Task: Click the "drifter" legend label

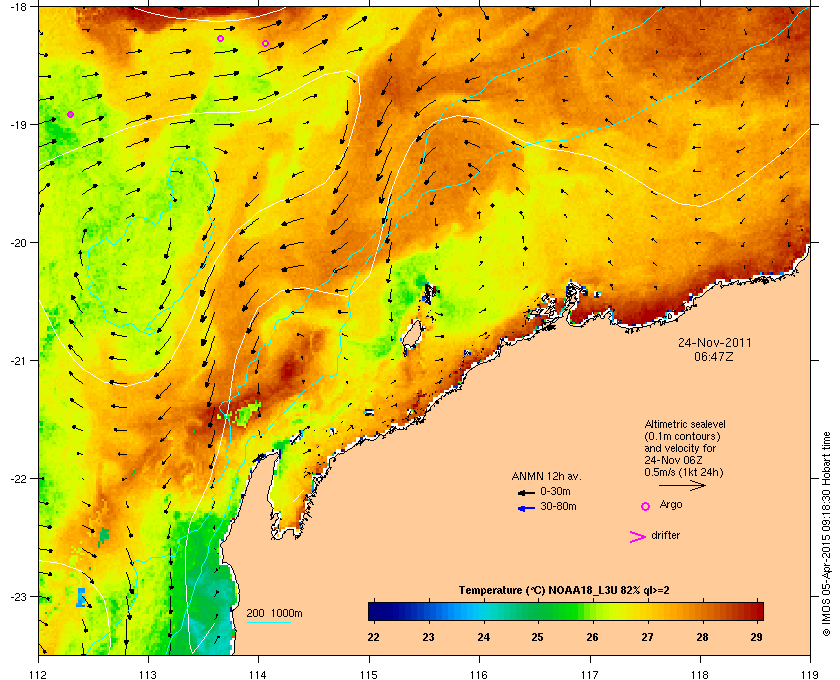Action: click(665, 535)
